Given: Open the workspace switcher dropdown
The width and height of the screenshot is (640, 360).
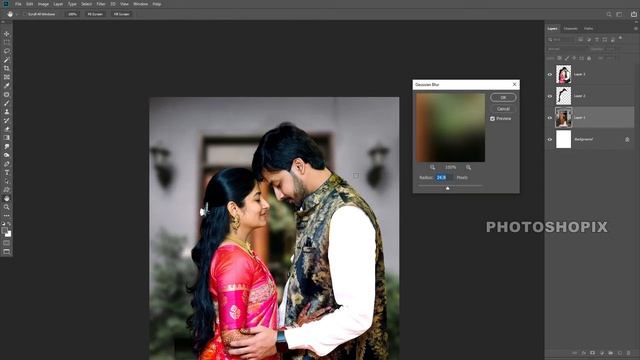Looking at the screenshot, I should click(619, 14).
